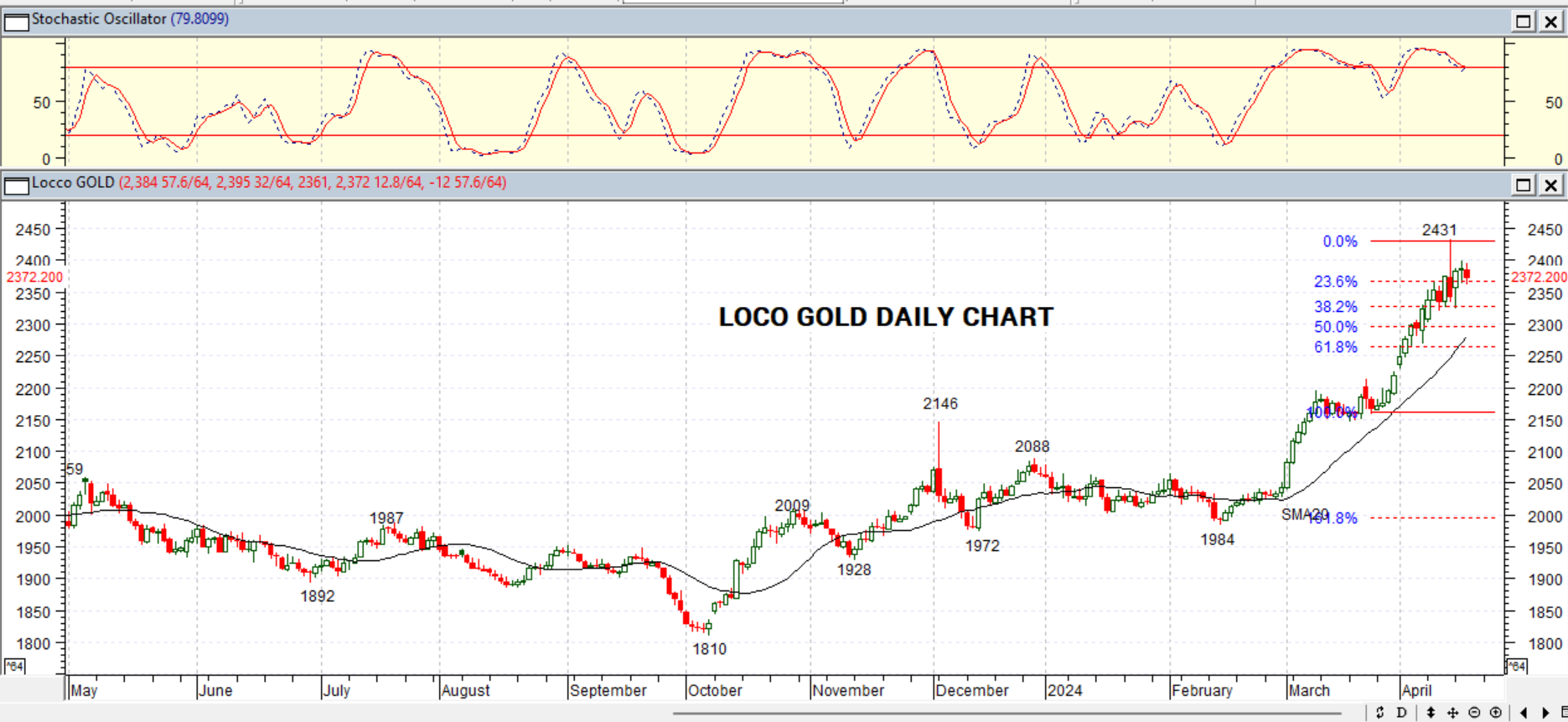This screenshot has height=722, width=1568.
Task: Click the right ^64 fraction scale box
Action: tap(1516, 667)
